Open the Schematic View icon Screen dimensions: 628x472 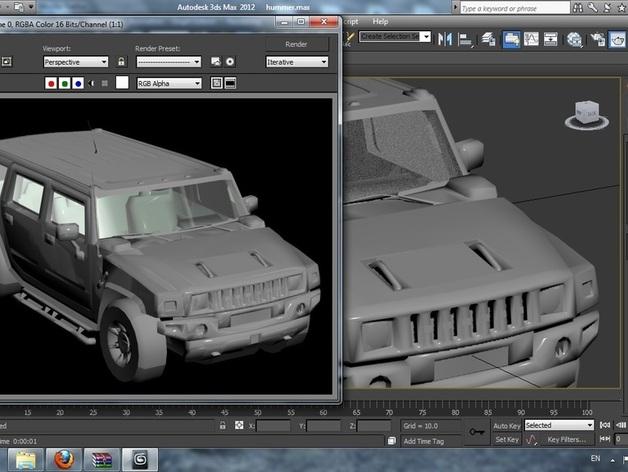click(x=551, y=39)
